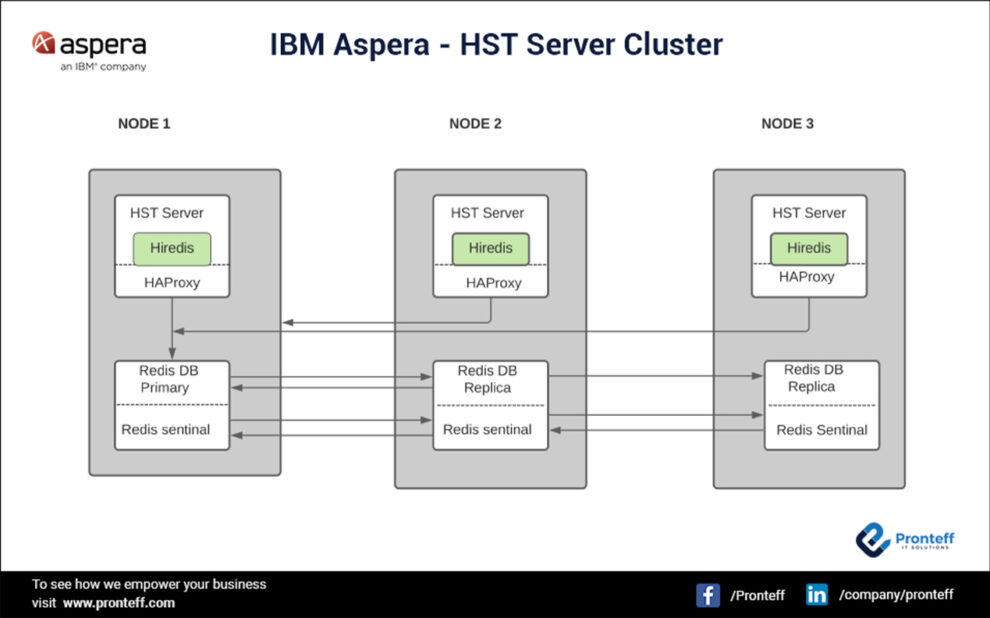990x618 pixels.
Task: Select the NODE 3 heading label
Action: (x=787, y=124)
